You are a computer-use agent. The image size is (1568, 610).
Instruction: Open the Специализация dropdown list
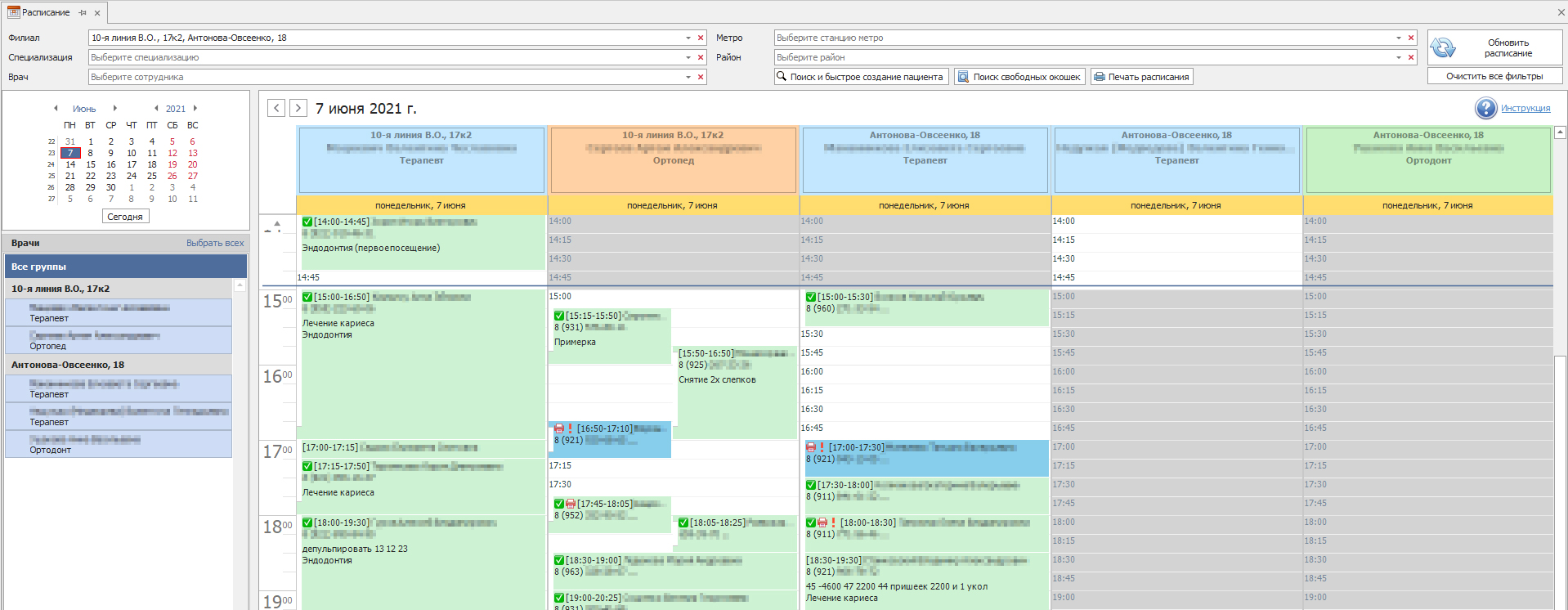688,57
